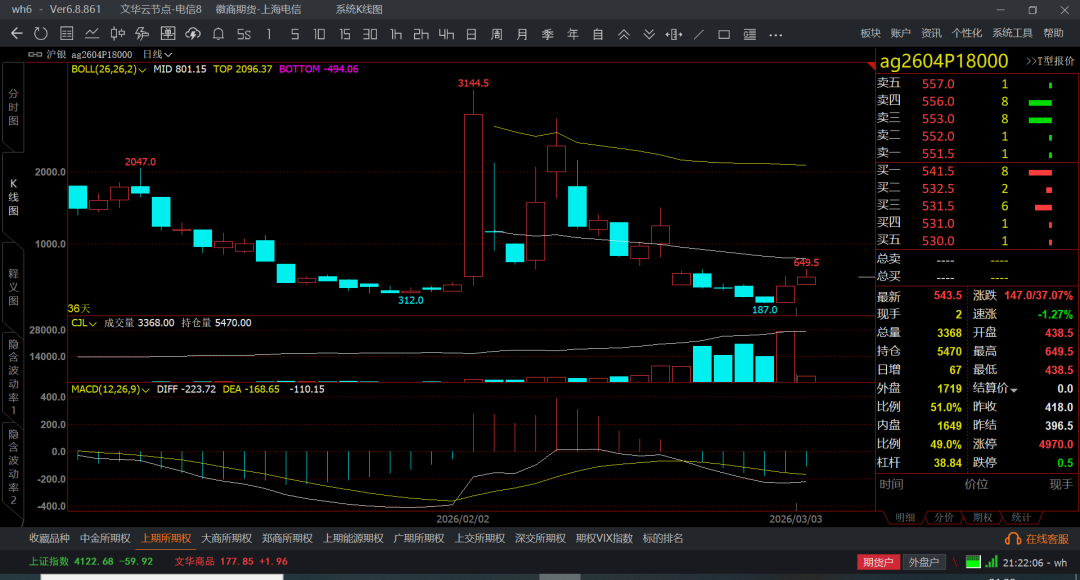
Task: Click the alert bell icon
Action: (x=219, y=33)
